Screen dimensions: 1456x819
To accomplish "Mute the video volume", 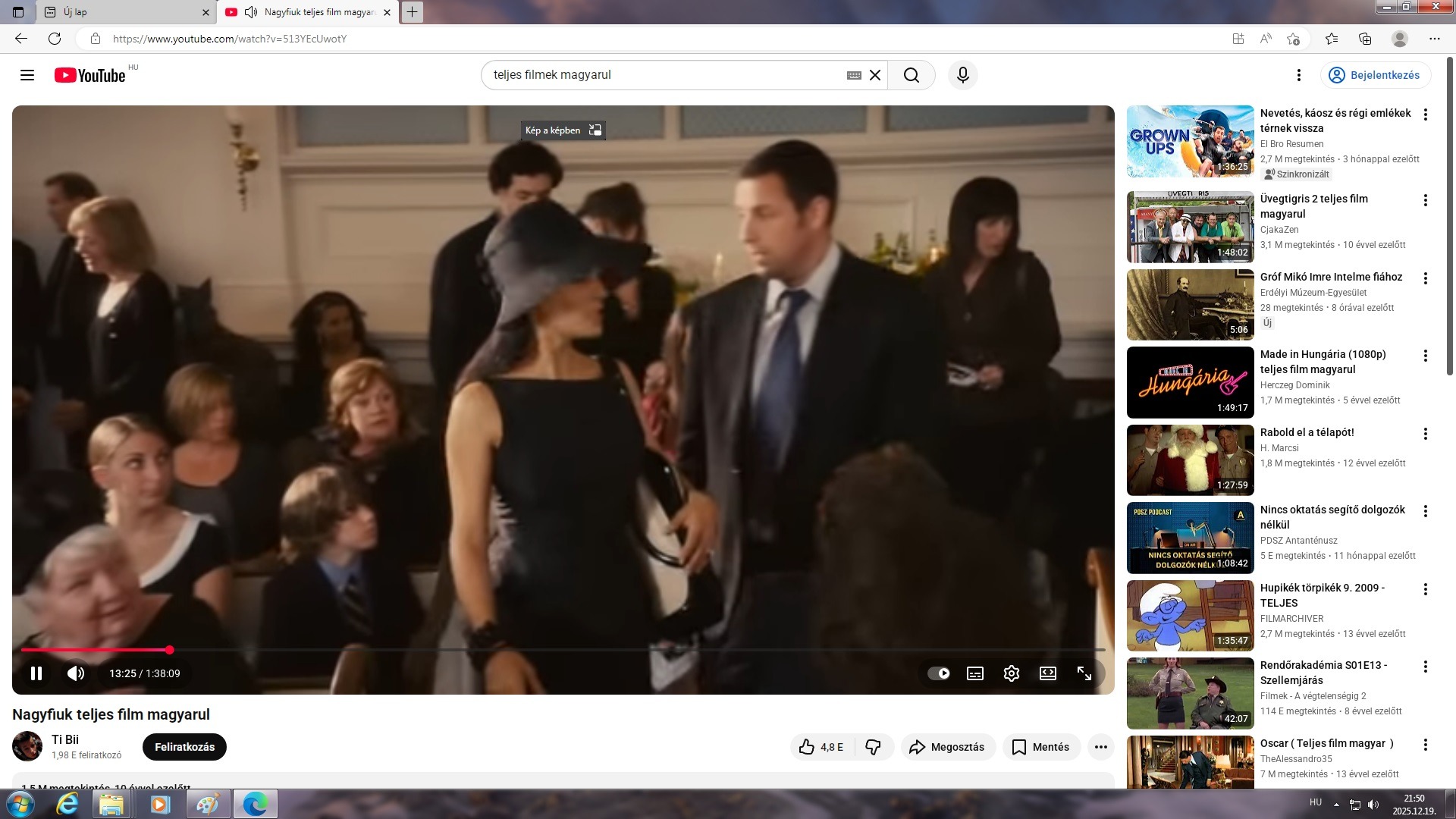I will pos(76,673).
